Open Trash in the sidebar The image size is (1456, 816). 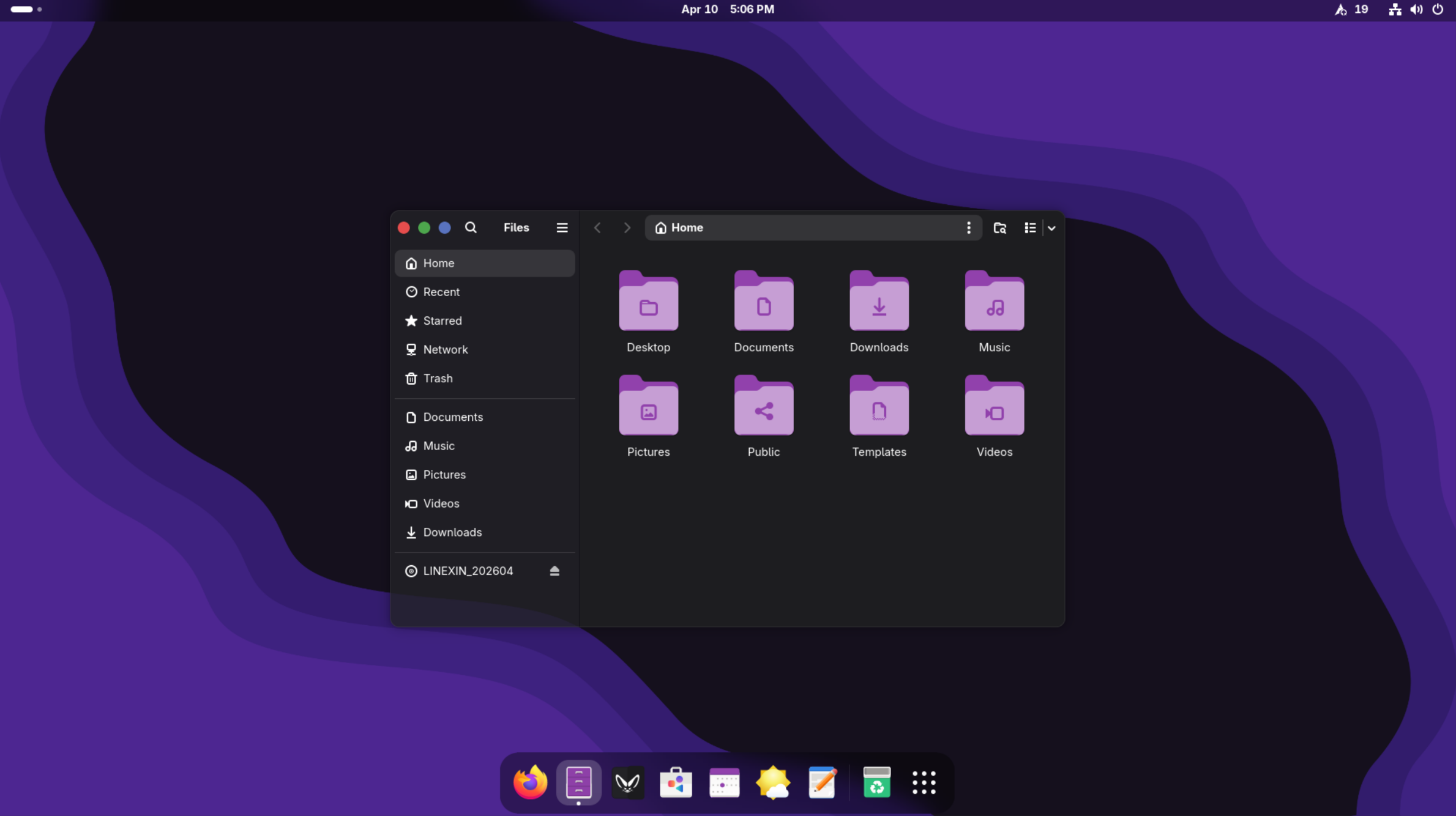485,378
